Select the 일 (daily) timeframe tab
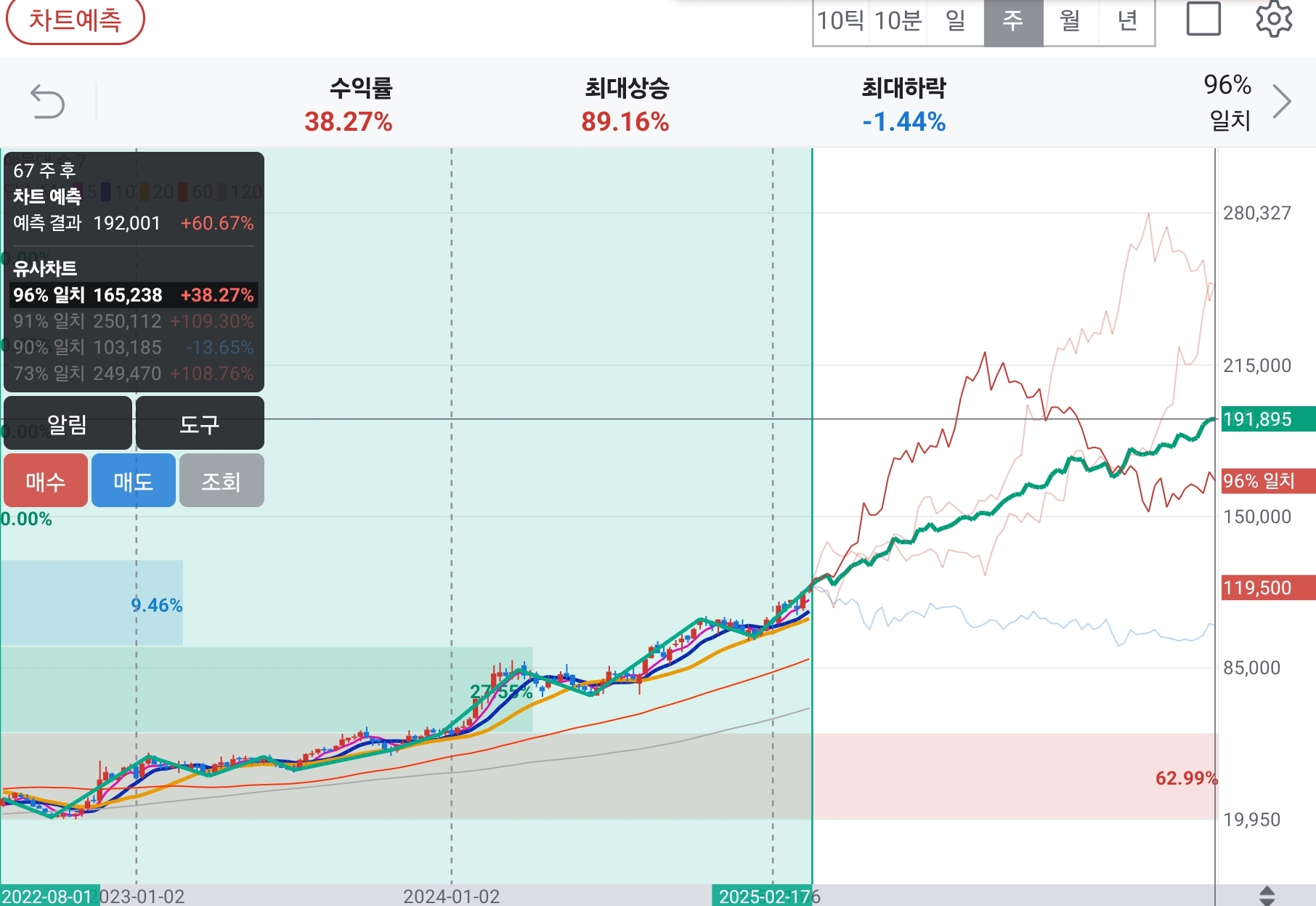This screenshot has height=906, width=1316. (955, 21)
